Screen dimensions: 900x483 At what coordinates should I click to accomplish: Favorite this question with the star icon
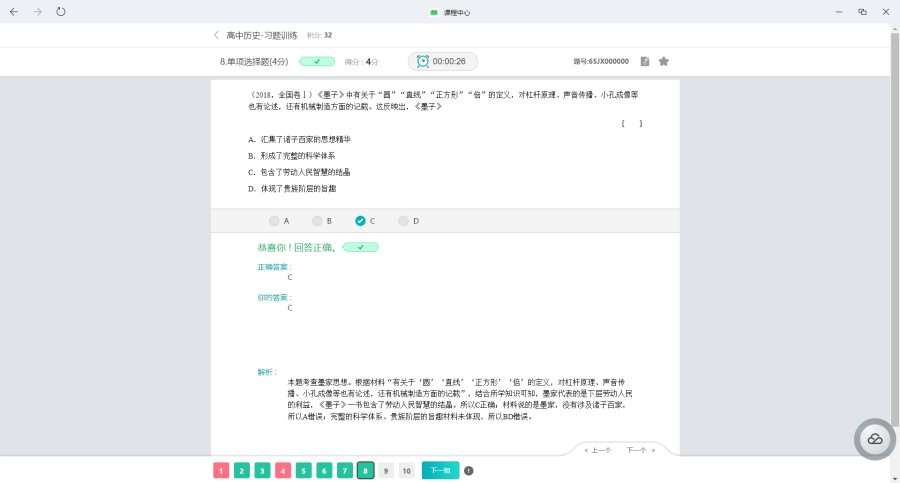[x=663, y=61]
